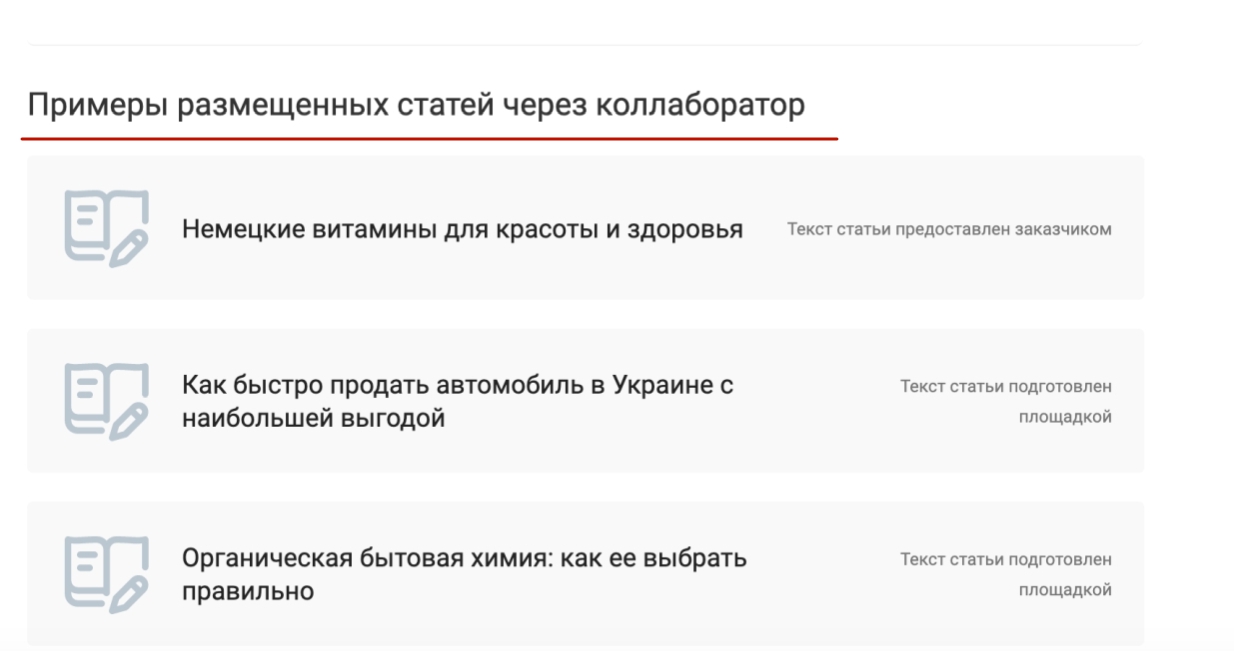Click the thin divider line above the heading
The image size is (1234, 651).
pyautogui.click(x=585, y=44)
